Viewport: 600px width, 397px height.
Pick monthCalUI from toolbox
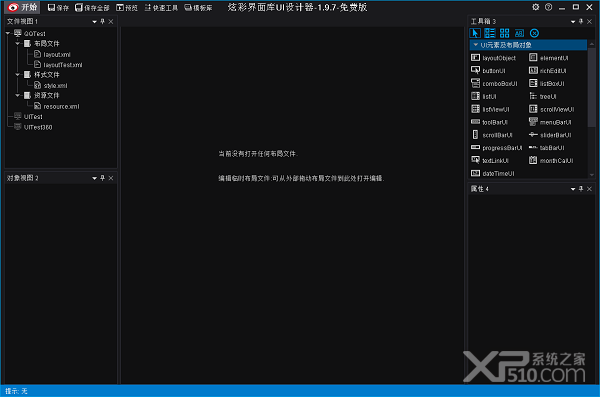551,160
